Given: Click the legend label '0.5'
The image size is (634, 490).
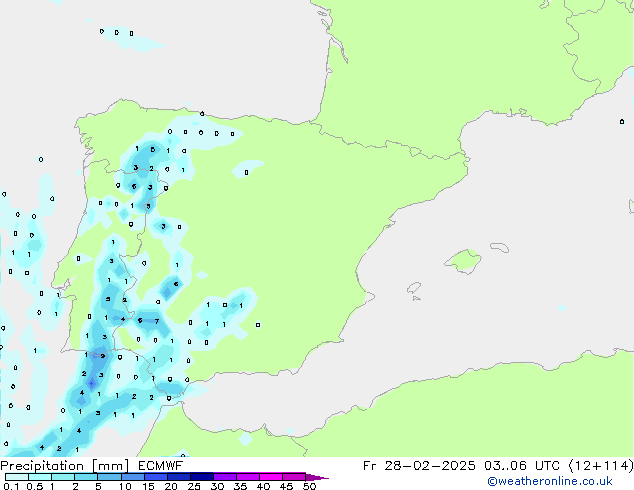Looking at the screenshot, I should (35, 486).
